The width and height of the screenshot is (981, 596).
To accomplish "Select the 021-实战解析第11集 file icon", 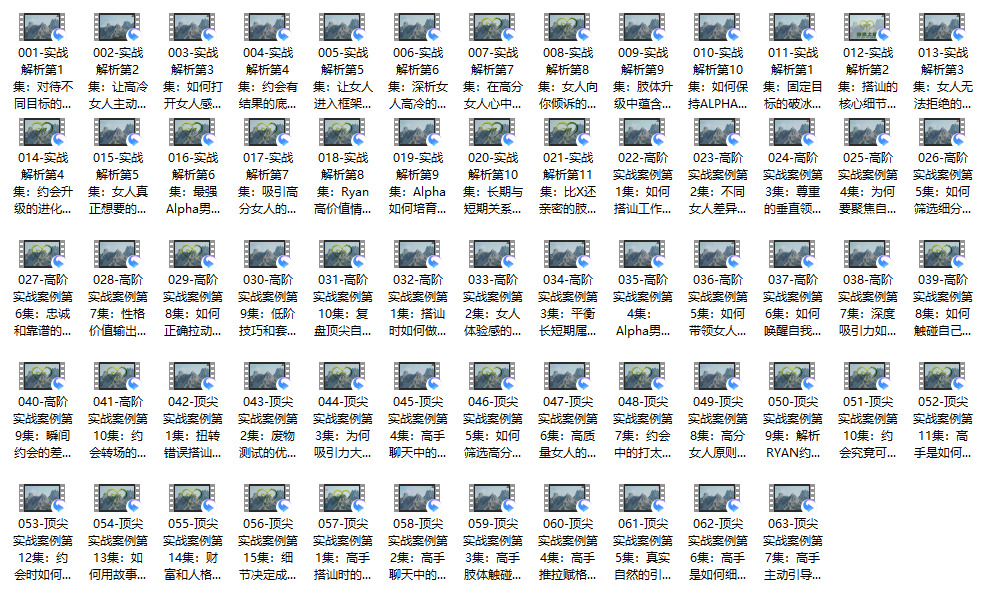I will point(568,133).
